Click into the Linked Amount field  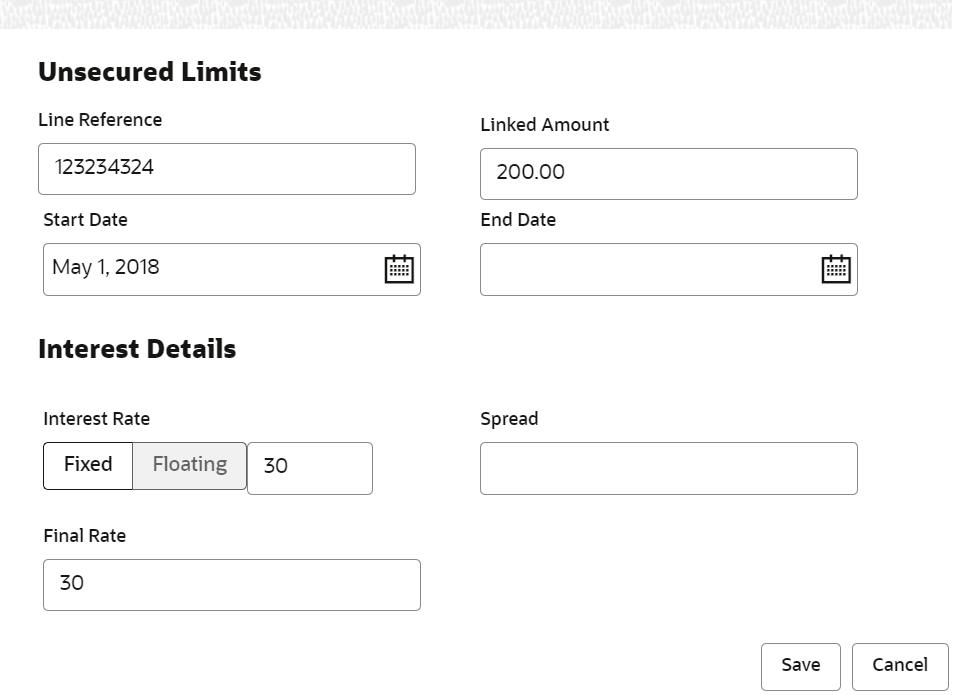click(x=668, y=173)
